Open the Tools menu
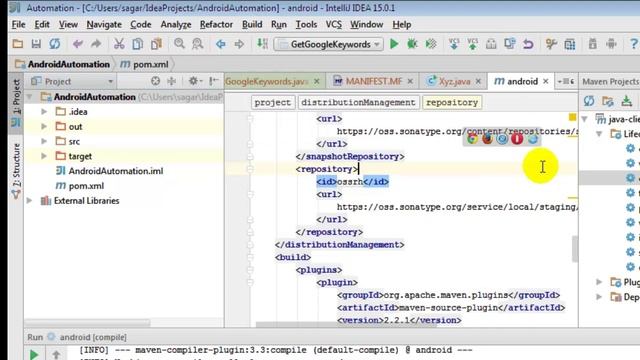 pyautogui.click(x=306, y=24)
